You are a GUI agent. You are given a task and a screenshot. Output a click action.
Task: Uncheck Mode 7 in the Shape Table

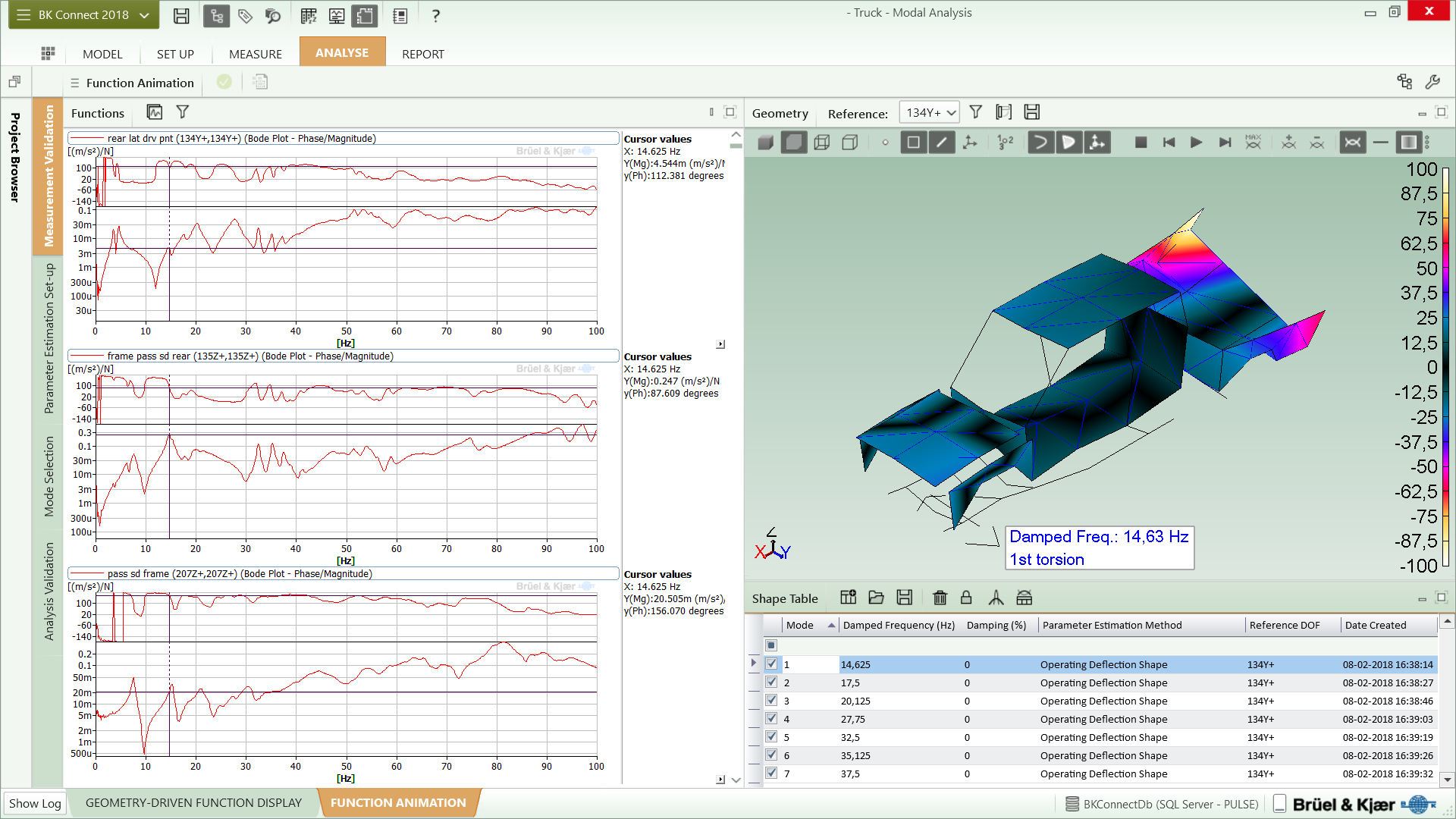point(771,773)
